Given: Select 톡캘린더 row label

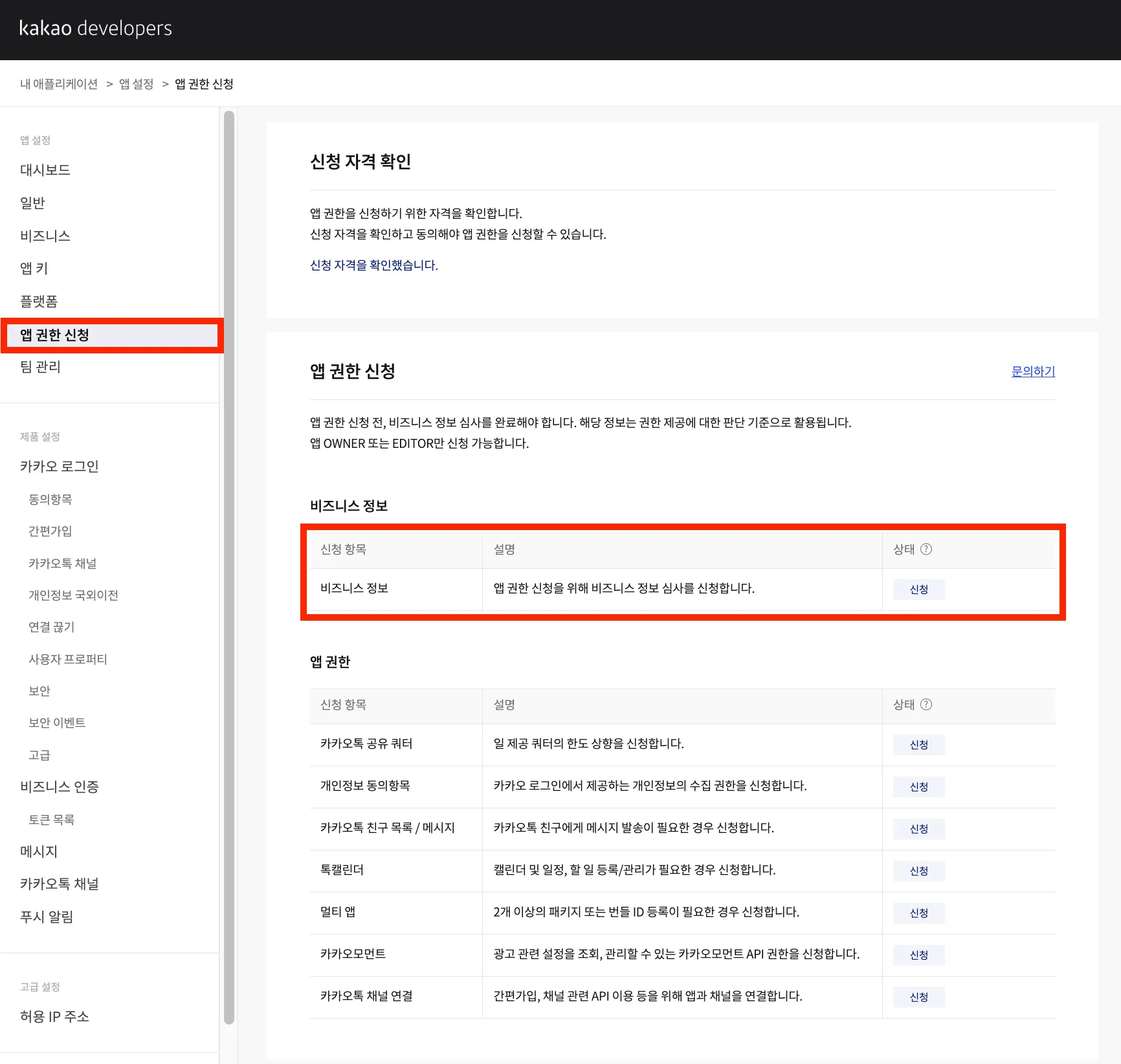Looking at the screenshot, I should [x=342, y=869].
